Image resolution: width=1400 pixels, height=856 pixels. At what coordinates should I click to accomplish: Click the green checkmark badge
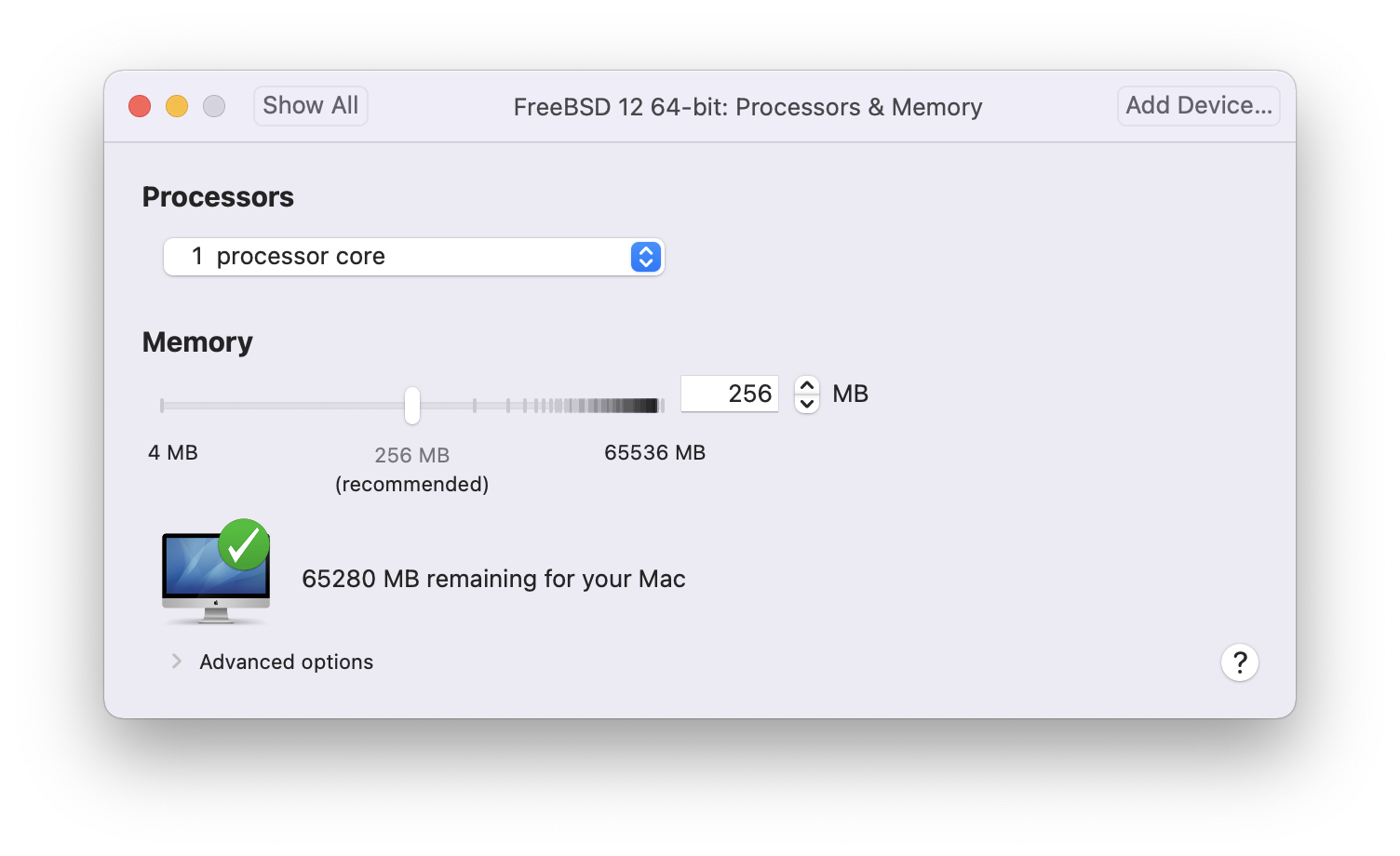click(x=244, y=544)
